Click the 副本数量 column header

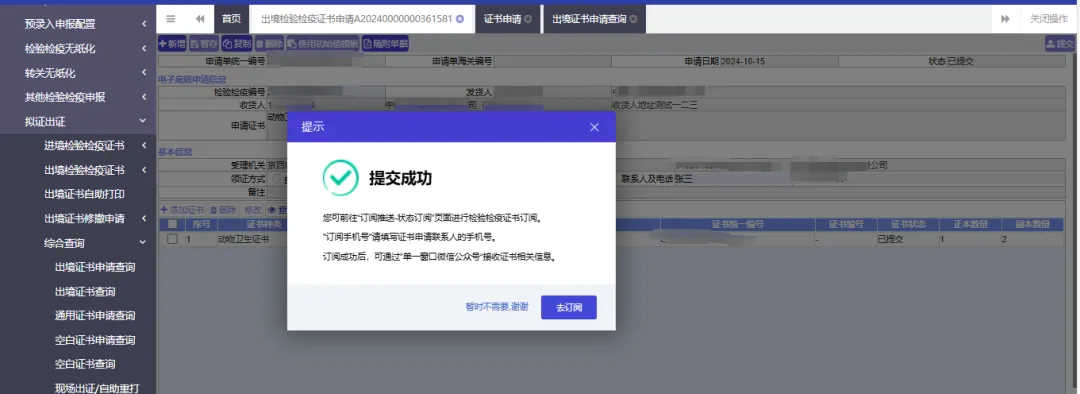1032,225
